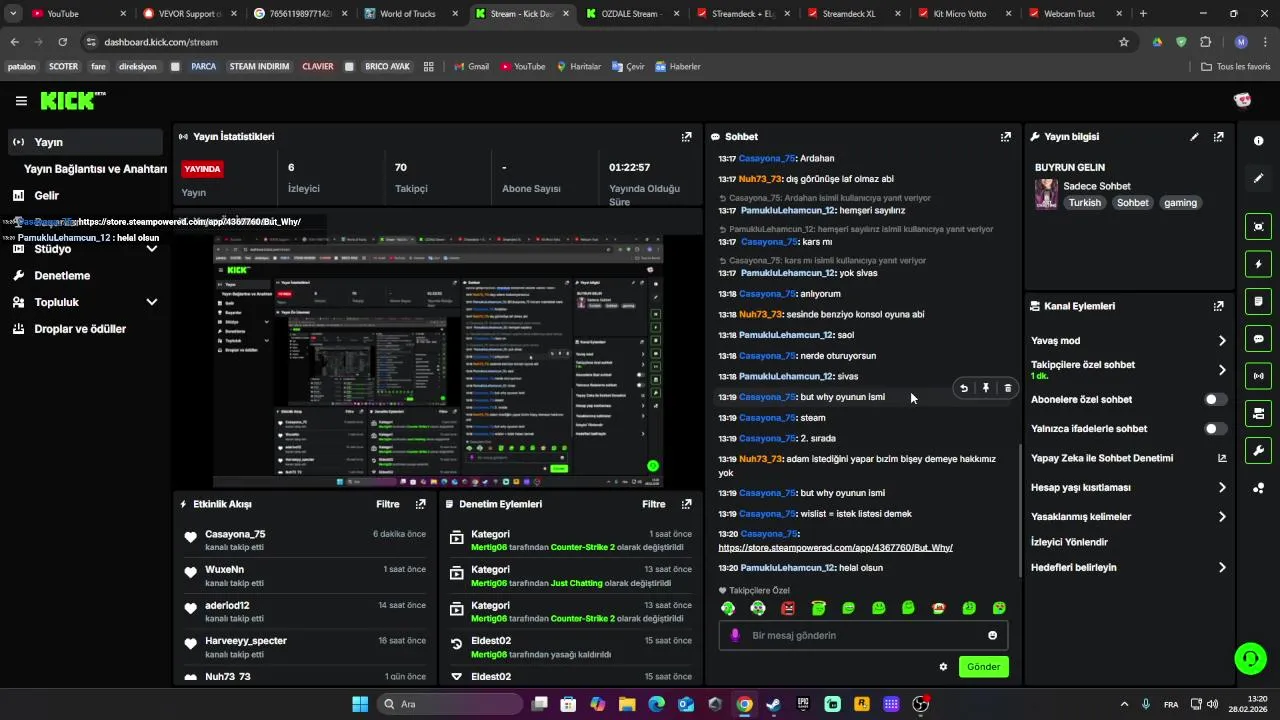Toggle the chat bubble widget icon
The image size is (1280, 720).
click(x=1258, y=339)
